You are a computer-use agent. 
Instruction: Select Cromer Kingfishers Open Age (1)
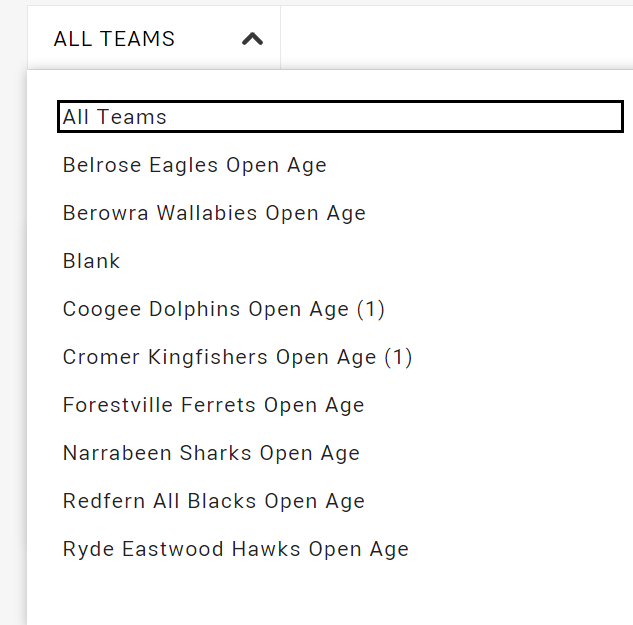tap(237, 357)
